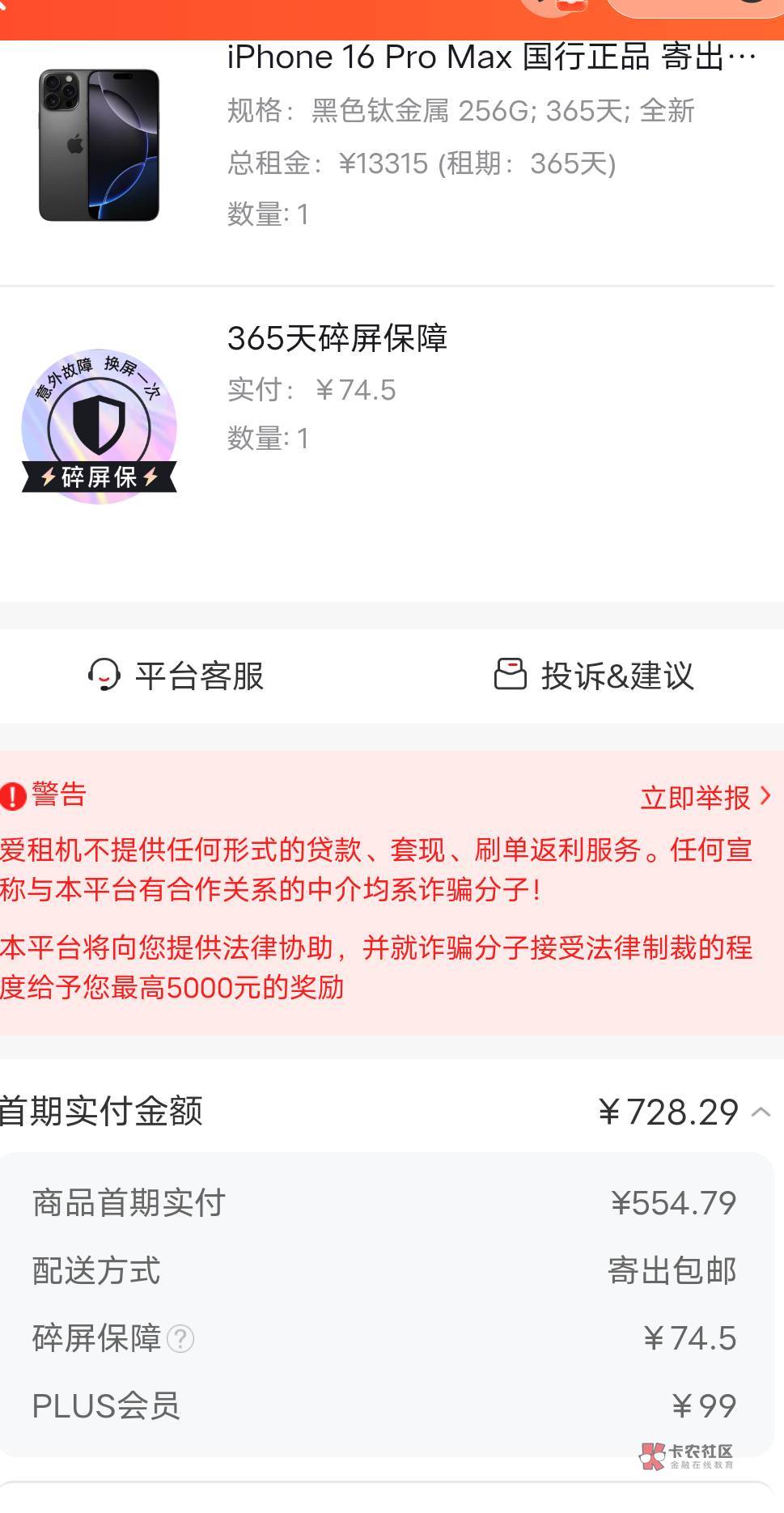Viewport: 784px width, 1513px height.
Task: Tap the question mark help icon beside 碎屏保障
Action: [x=180, y=1338]
